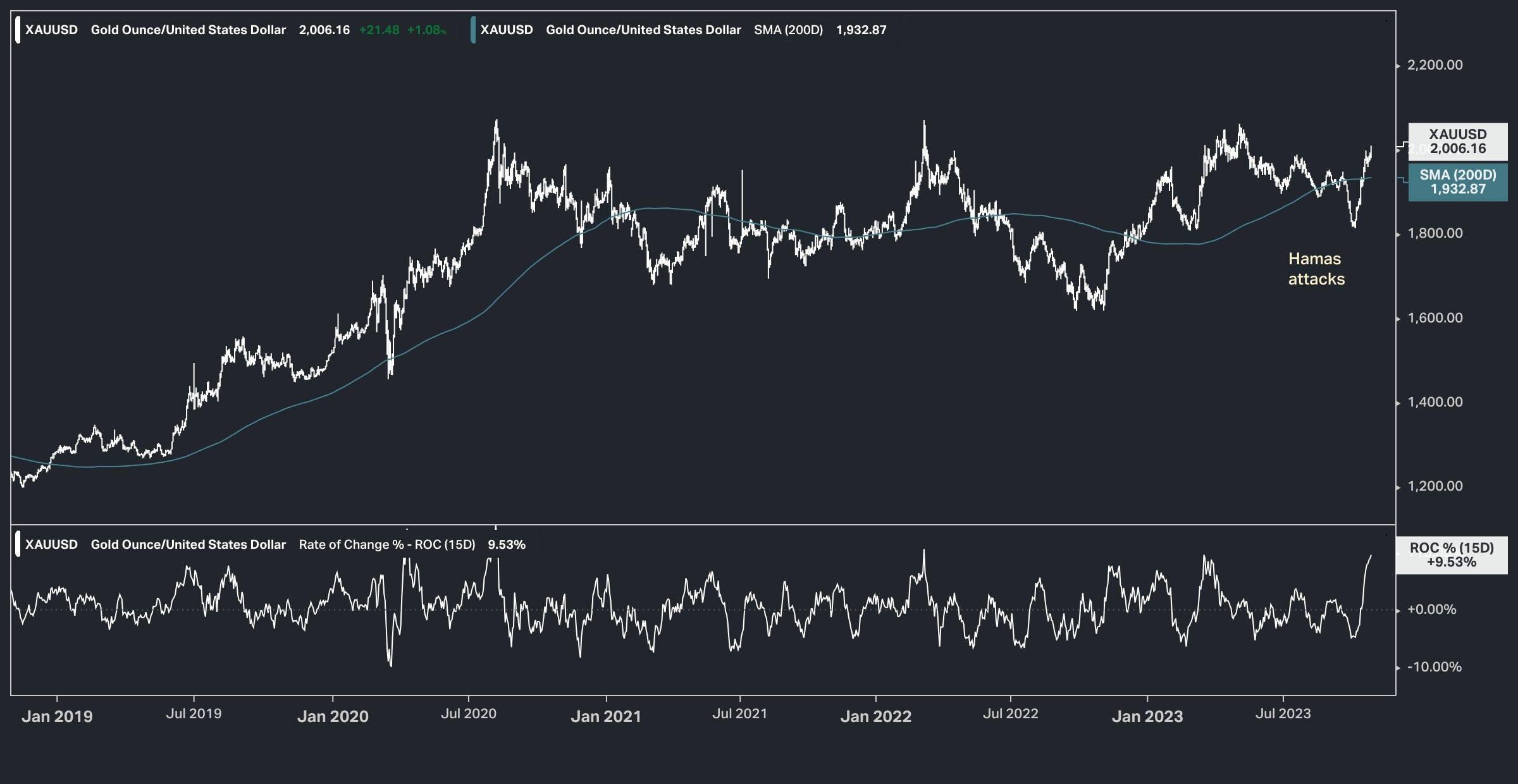Click the Jan 2023 time axis label
Viewport: 1518px width, 784px height.
(1147, 716)
